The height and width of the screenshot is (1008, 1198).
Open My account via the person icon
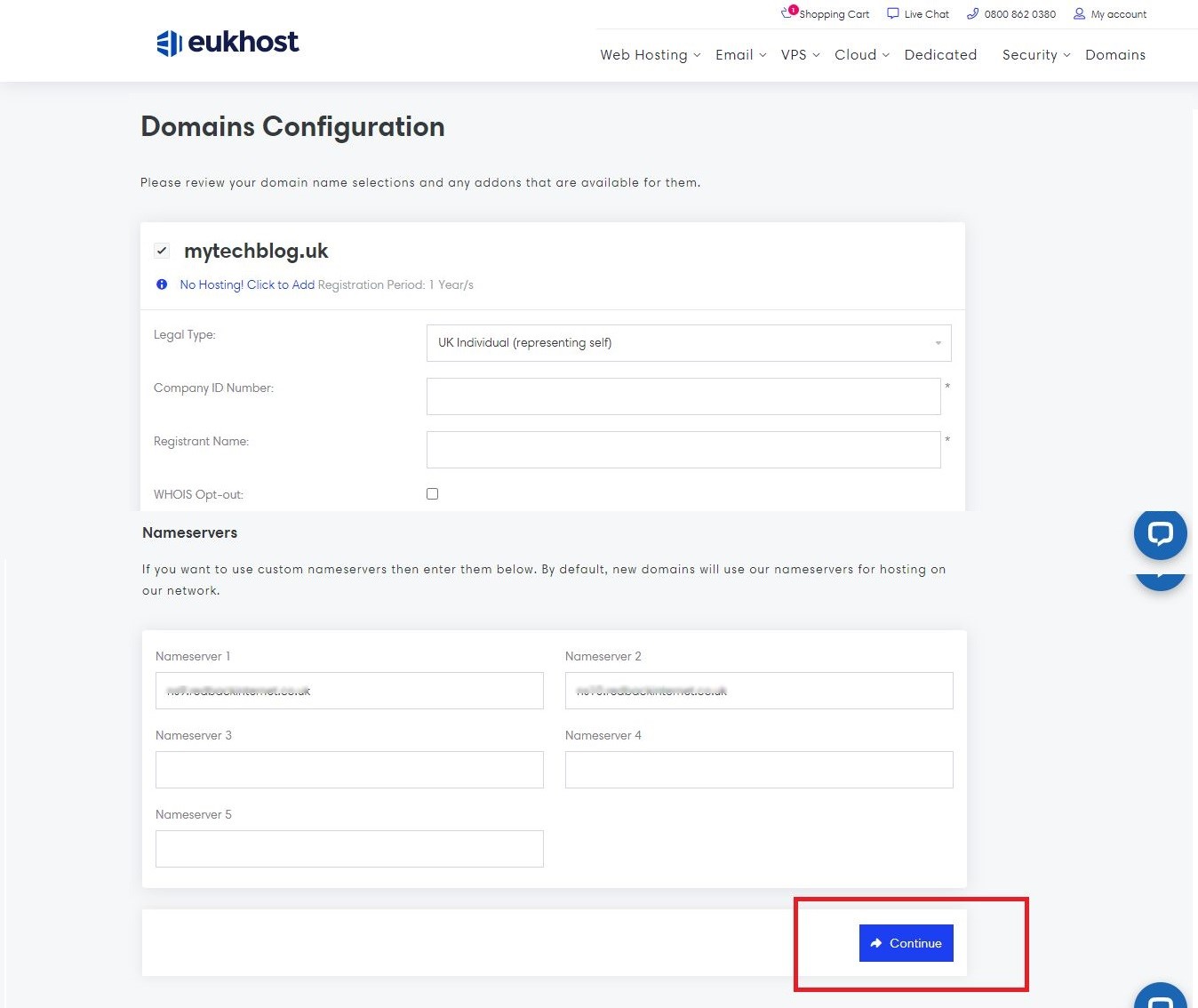coord(1078,13)
